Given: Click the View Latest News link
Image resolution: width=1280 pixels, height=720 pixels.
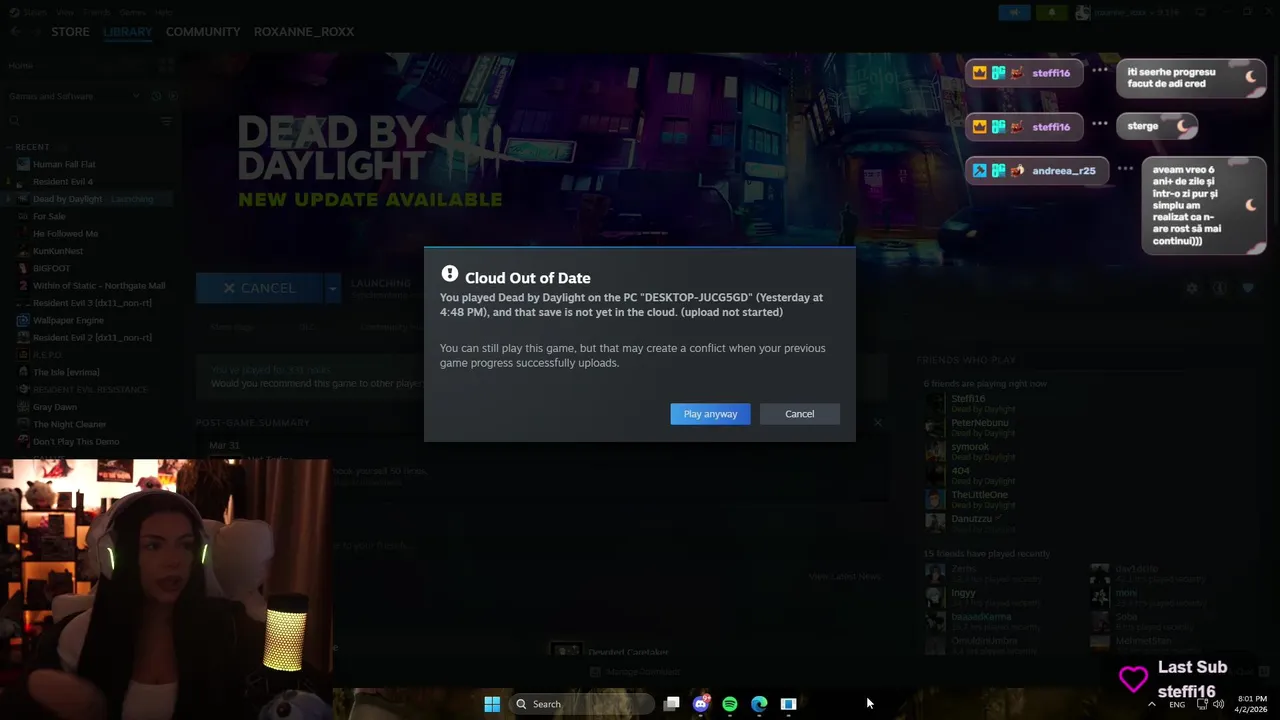Looking at the screenshot, I should click(844, 577).
